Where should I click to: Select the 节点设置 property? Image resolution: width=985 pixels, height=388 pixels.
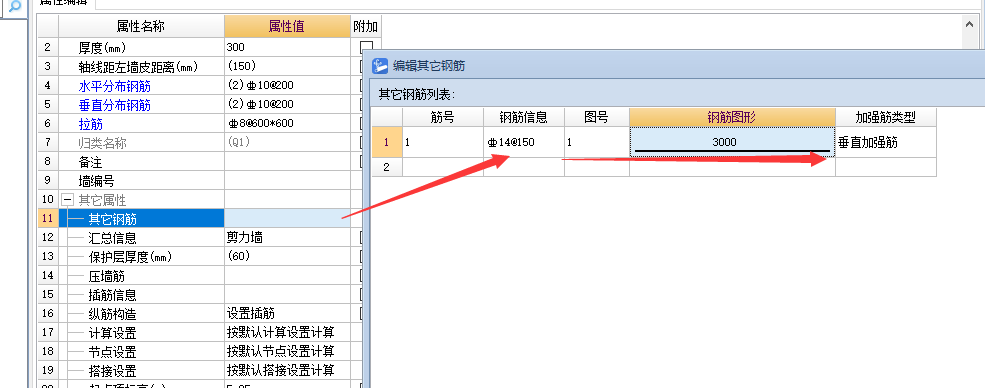(141, 352)
